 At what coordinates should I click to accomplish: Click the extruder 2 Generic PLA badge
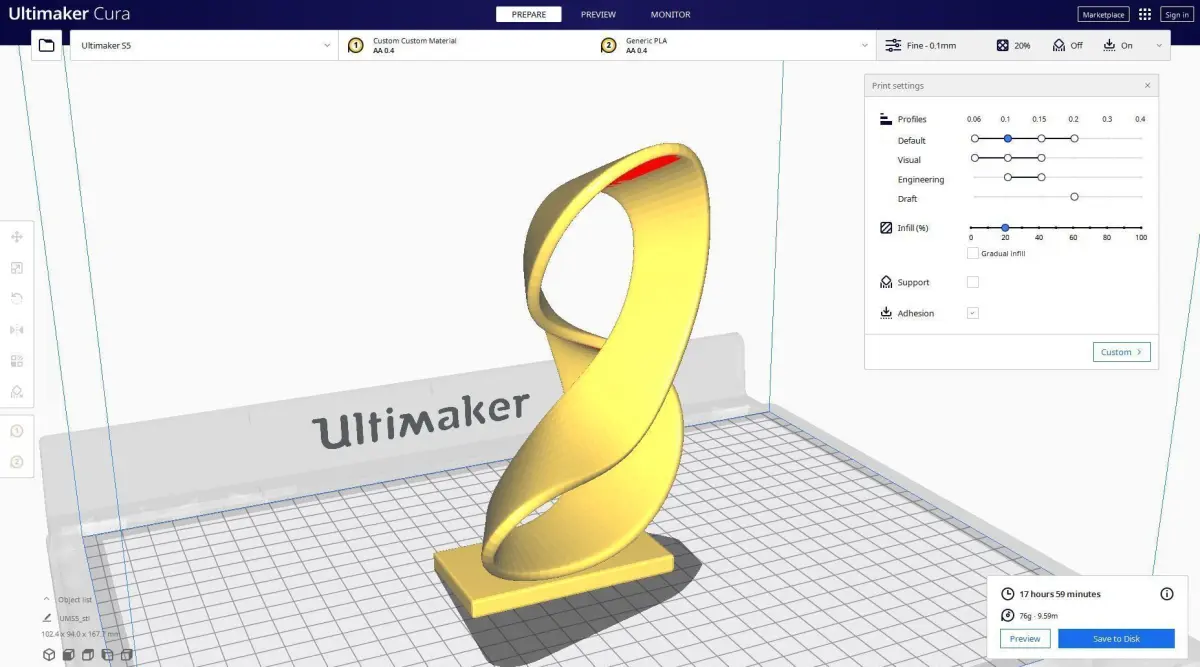608,45
